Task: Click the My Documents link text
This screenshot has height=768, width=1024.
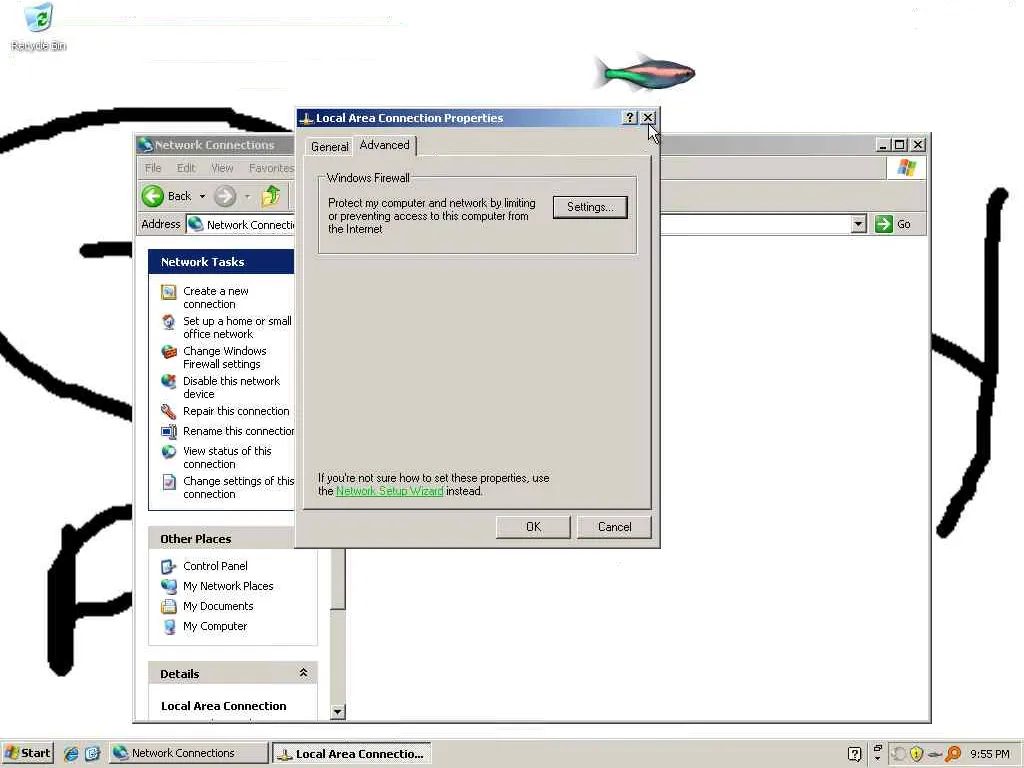Action: (218, 607)
